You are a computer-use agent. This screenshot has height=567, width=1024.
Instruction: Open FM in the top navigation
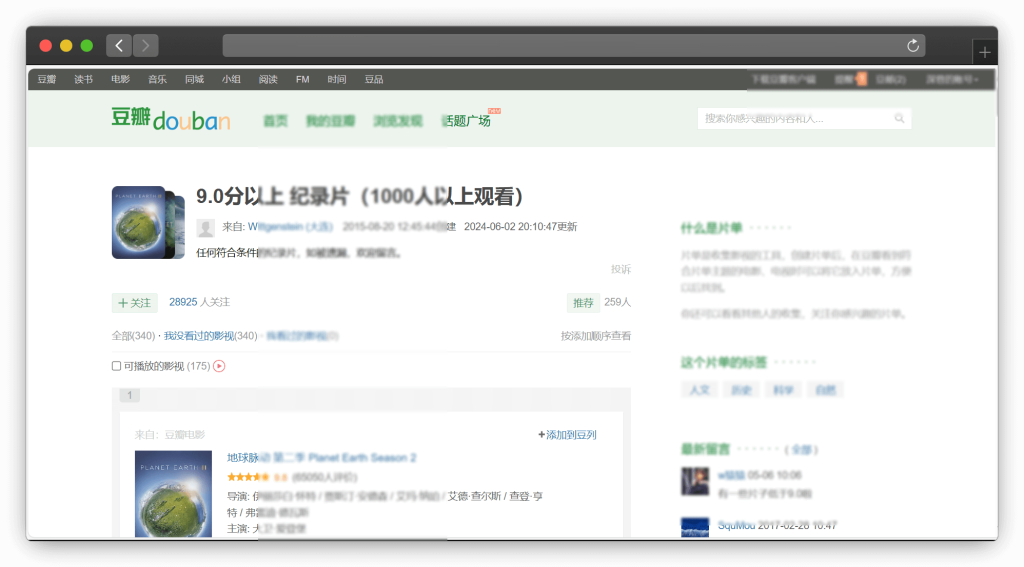coord(302,79)
